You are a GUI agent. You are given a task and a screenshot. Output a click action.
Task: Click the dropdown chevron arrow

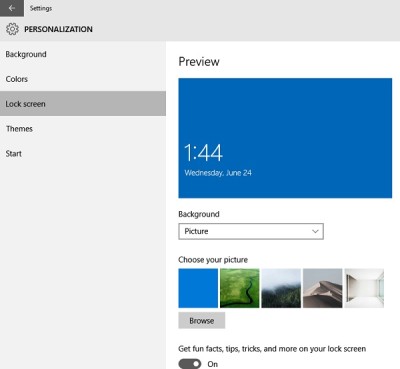[x=315, y=231]
